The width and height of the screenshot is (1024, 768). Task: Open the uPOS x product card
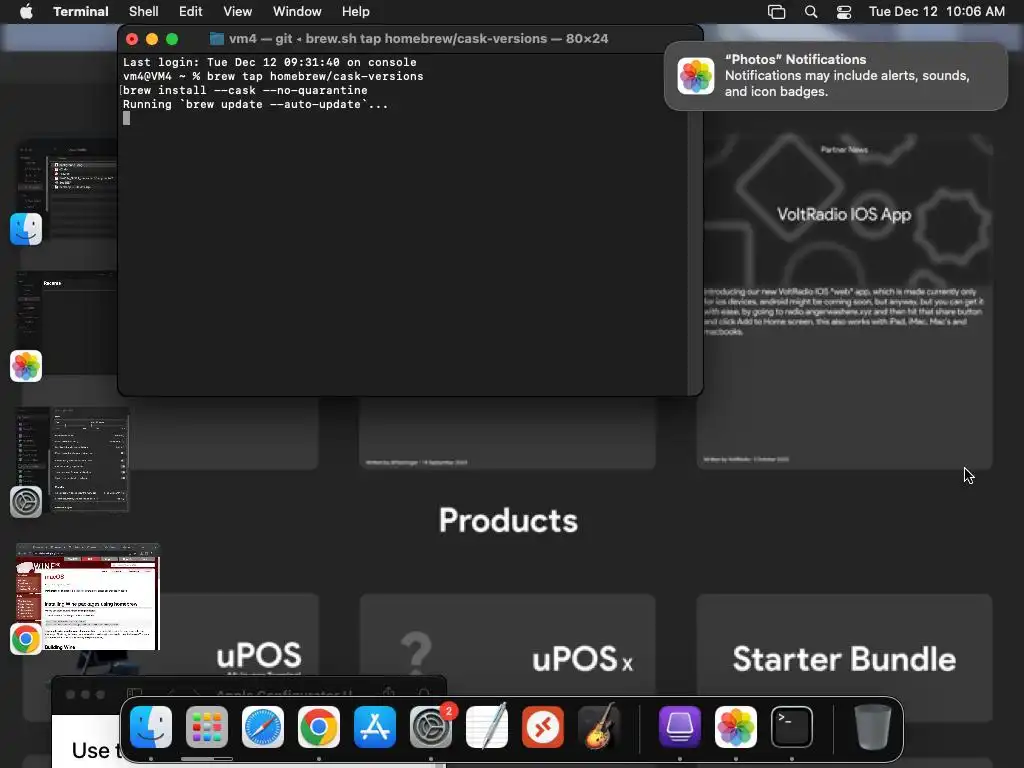point(507,656)
